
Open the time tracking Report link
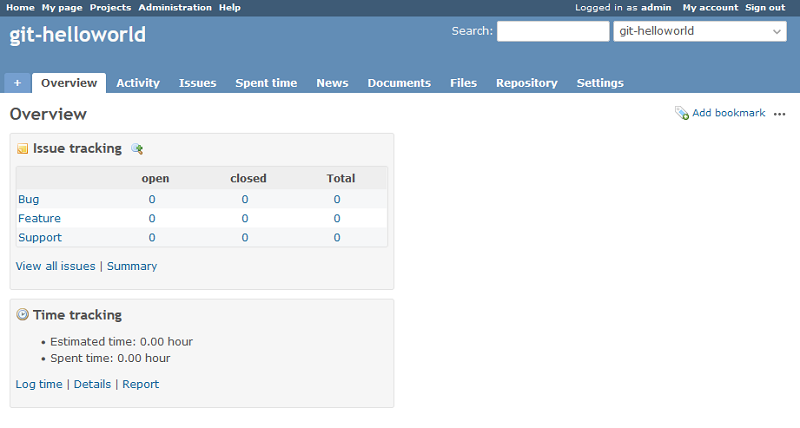[140, 384]
